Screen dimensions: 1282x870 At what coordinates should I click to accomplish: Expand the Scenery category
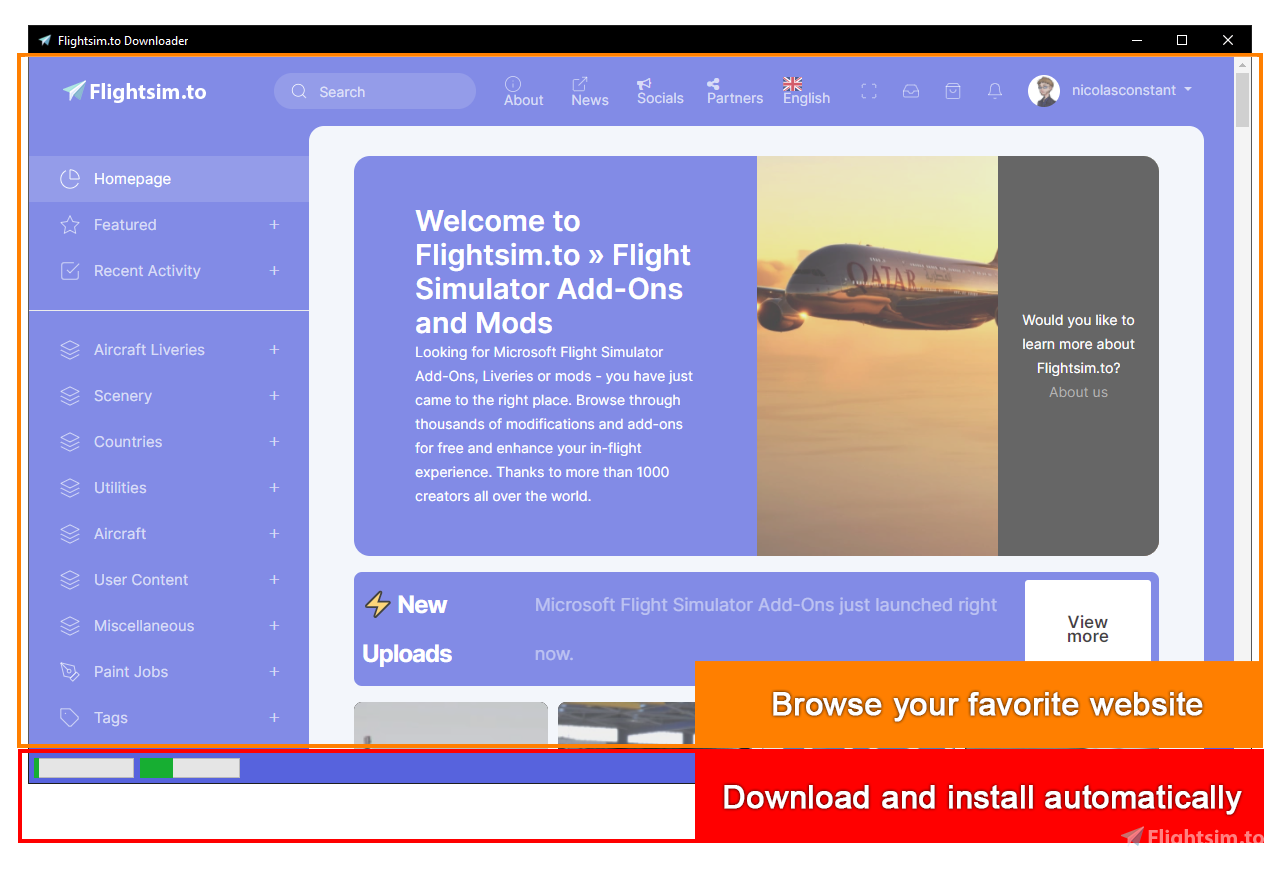pyautogui.click(x=274, y=396)
